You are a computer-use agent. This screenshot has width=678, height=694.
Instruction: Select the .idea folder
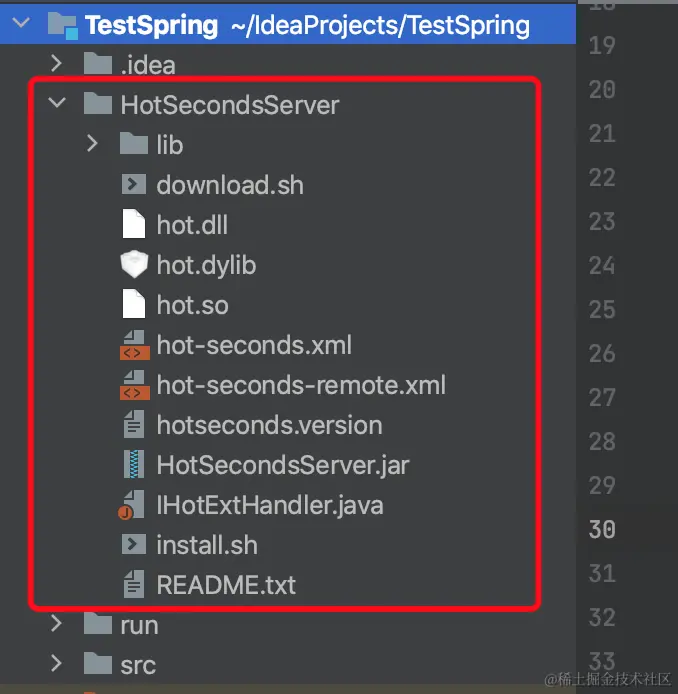(145, 65)
